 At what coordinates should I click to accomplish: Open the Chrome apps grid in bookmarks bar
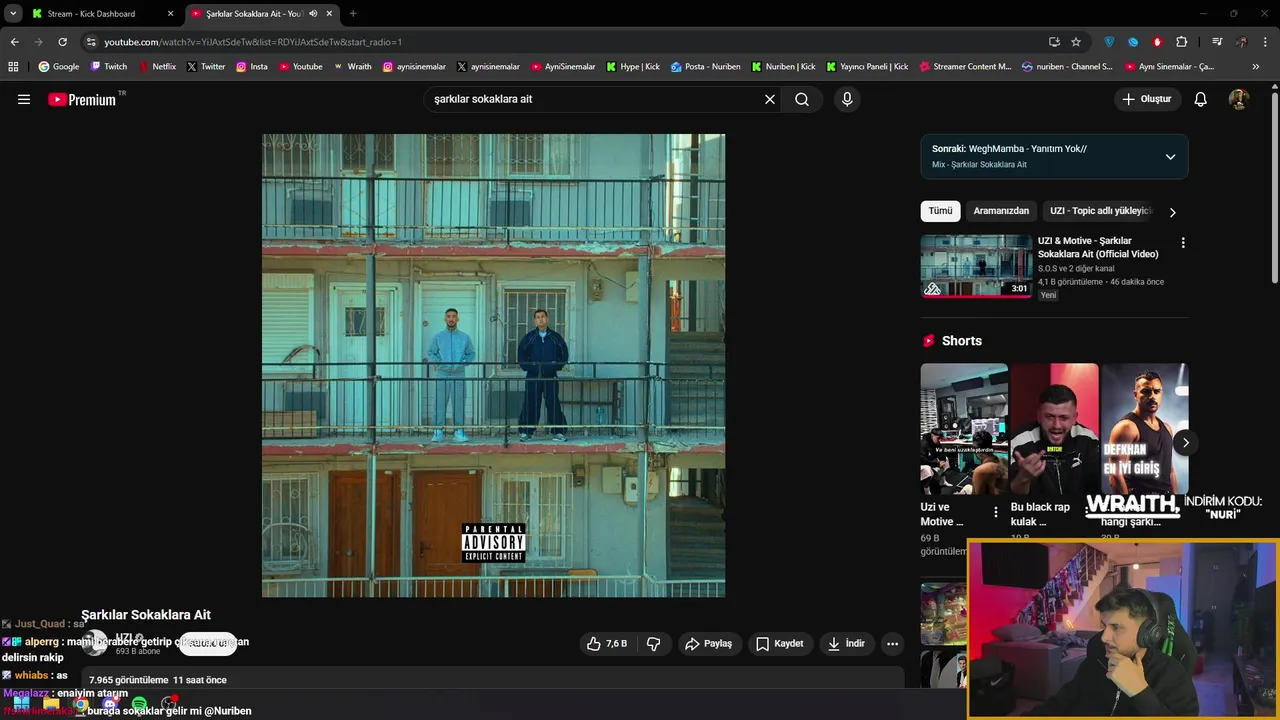tap(13, 67)
